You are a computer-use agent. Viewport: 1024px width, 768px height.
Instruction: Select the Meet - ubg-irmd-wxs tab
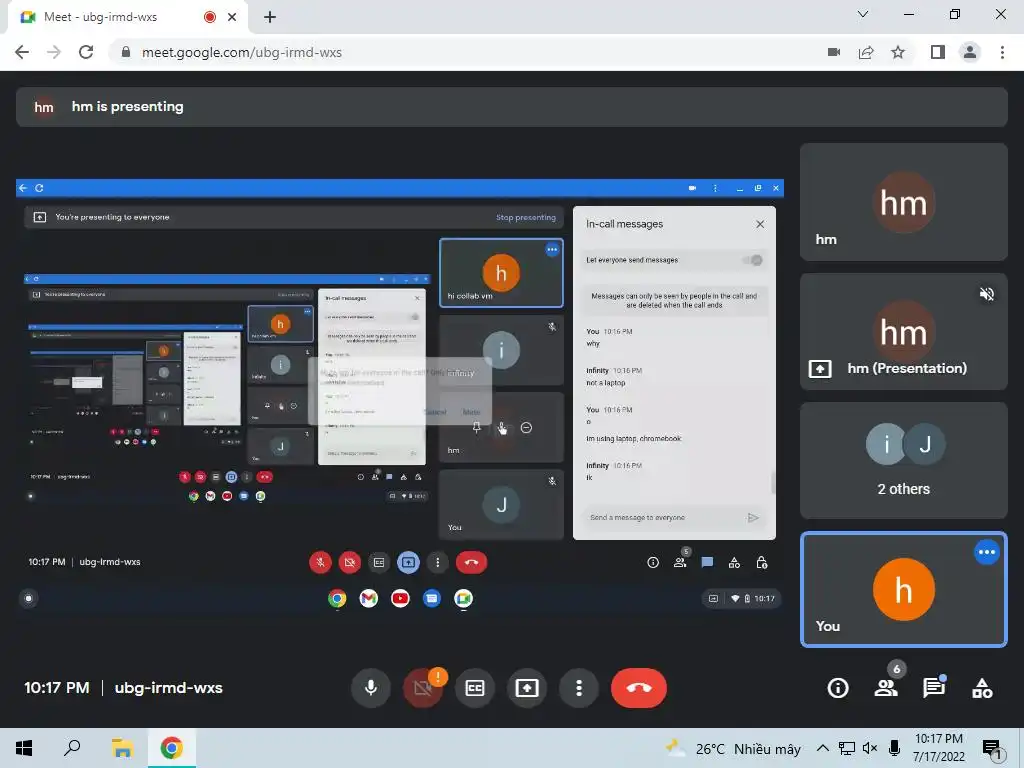coord(128,18)
